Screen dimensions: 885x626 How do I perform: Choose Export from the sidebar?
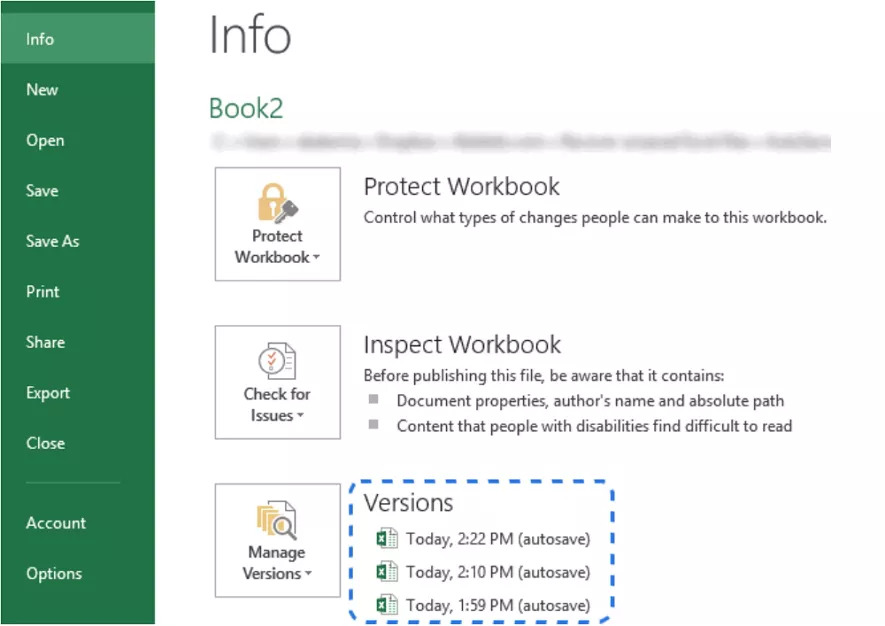coord(48,393)
